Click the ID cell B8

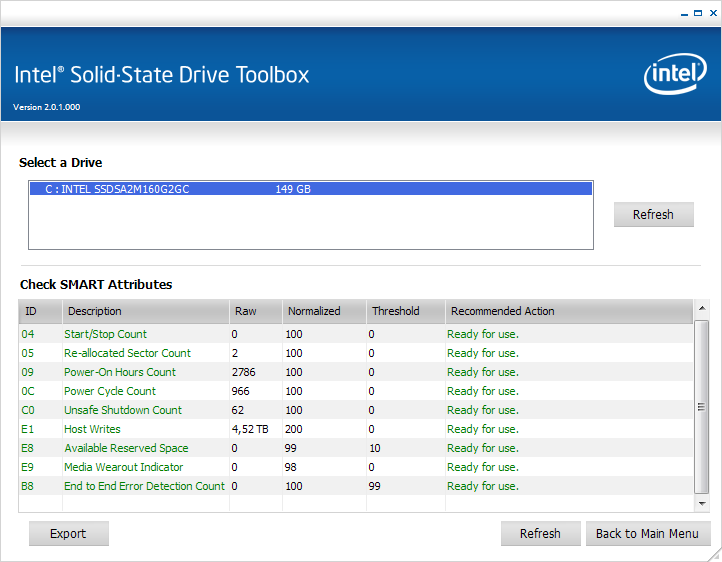(x=28, y=486)
